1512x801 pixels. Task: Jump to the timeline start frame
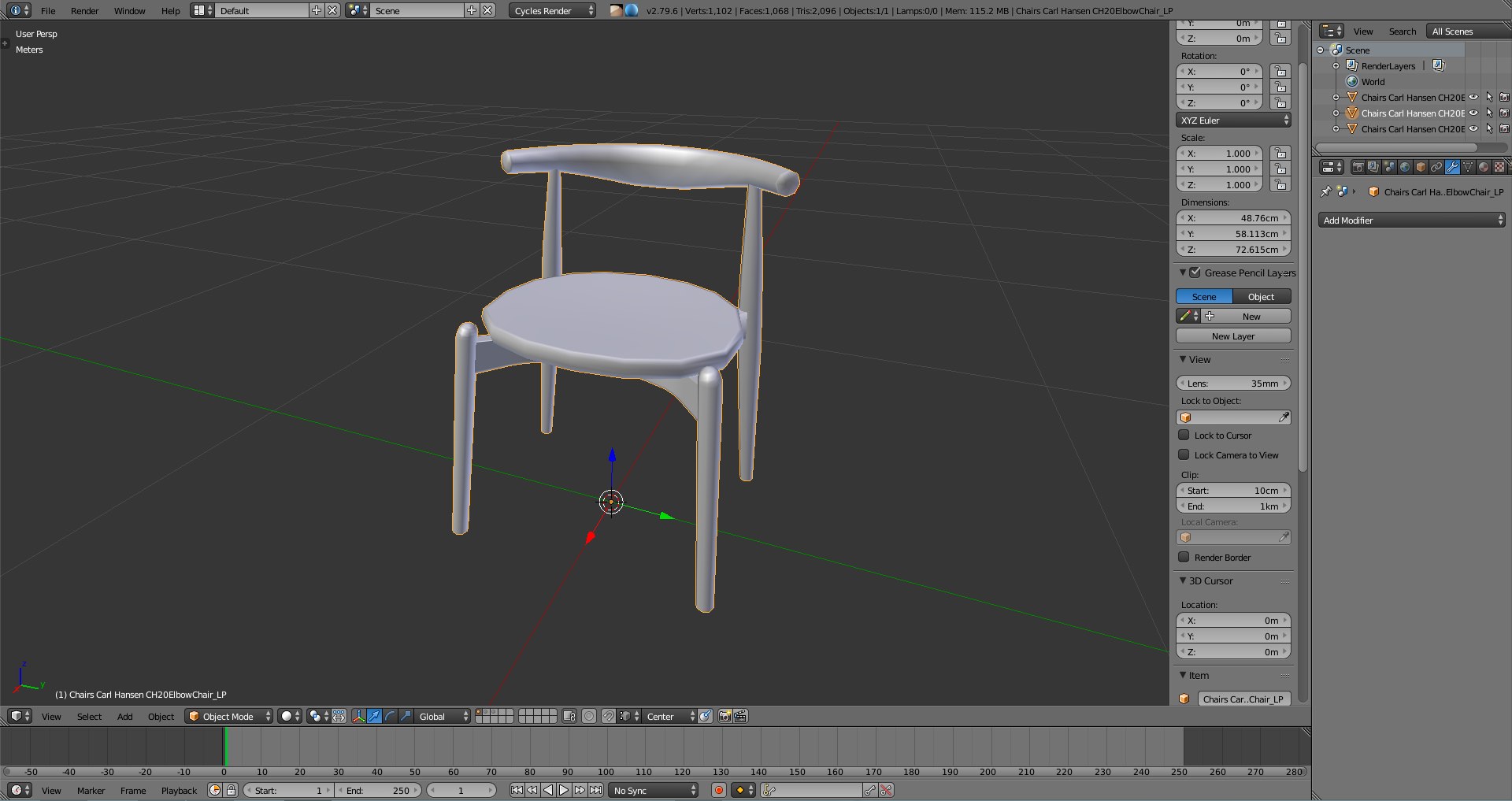pos(517,790)
